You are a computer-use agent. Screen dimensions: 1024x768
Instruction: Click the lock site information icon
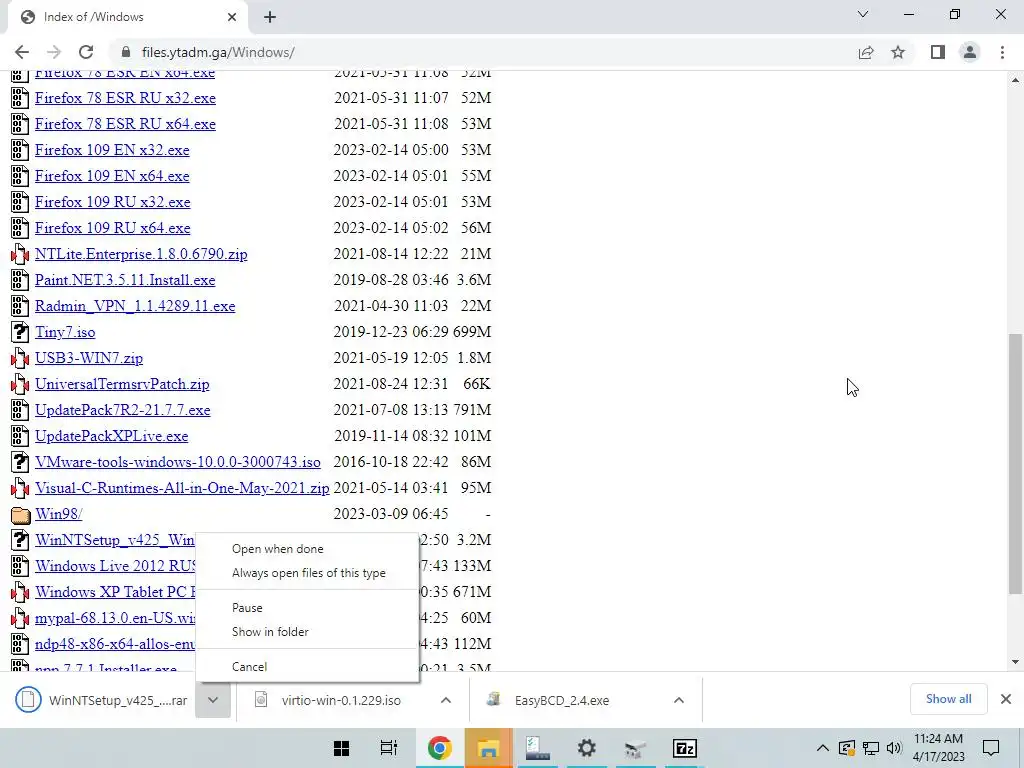pos(127,52)
